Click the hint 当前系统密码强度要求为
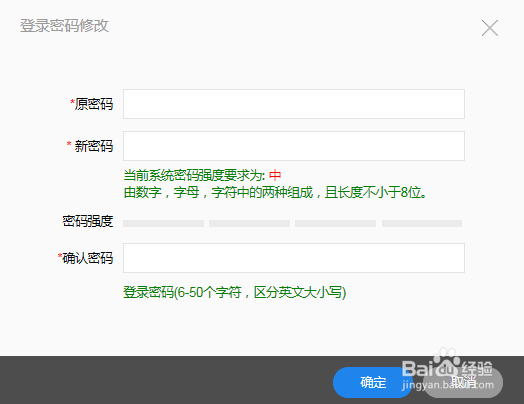The image size is (524, 404). coord(194,175)
